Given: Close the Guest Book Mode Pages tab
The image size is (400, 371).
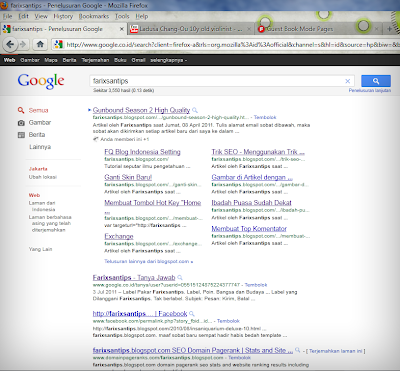Looking at the screenshot, I should [377, 29].
